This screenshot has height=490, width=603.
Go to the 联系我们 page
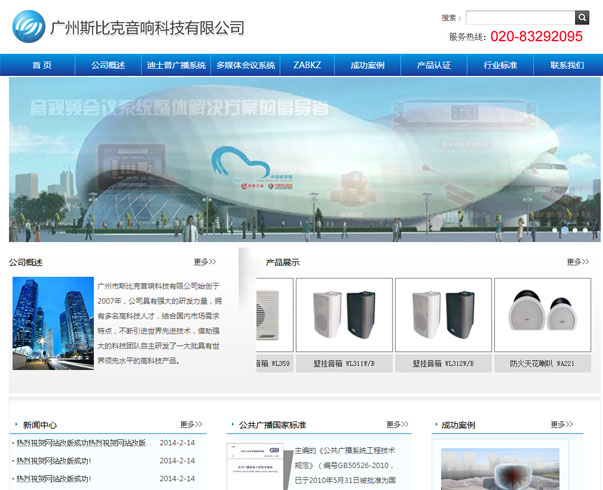[x=567, y=65]
